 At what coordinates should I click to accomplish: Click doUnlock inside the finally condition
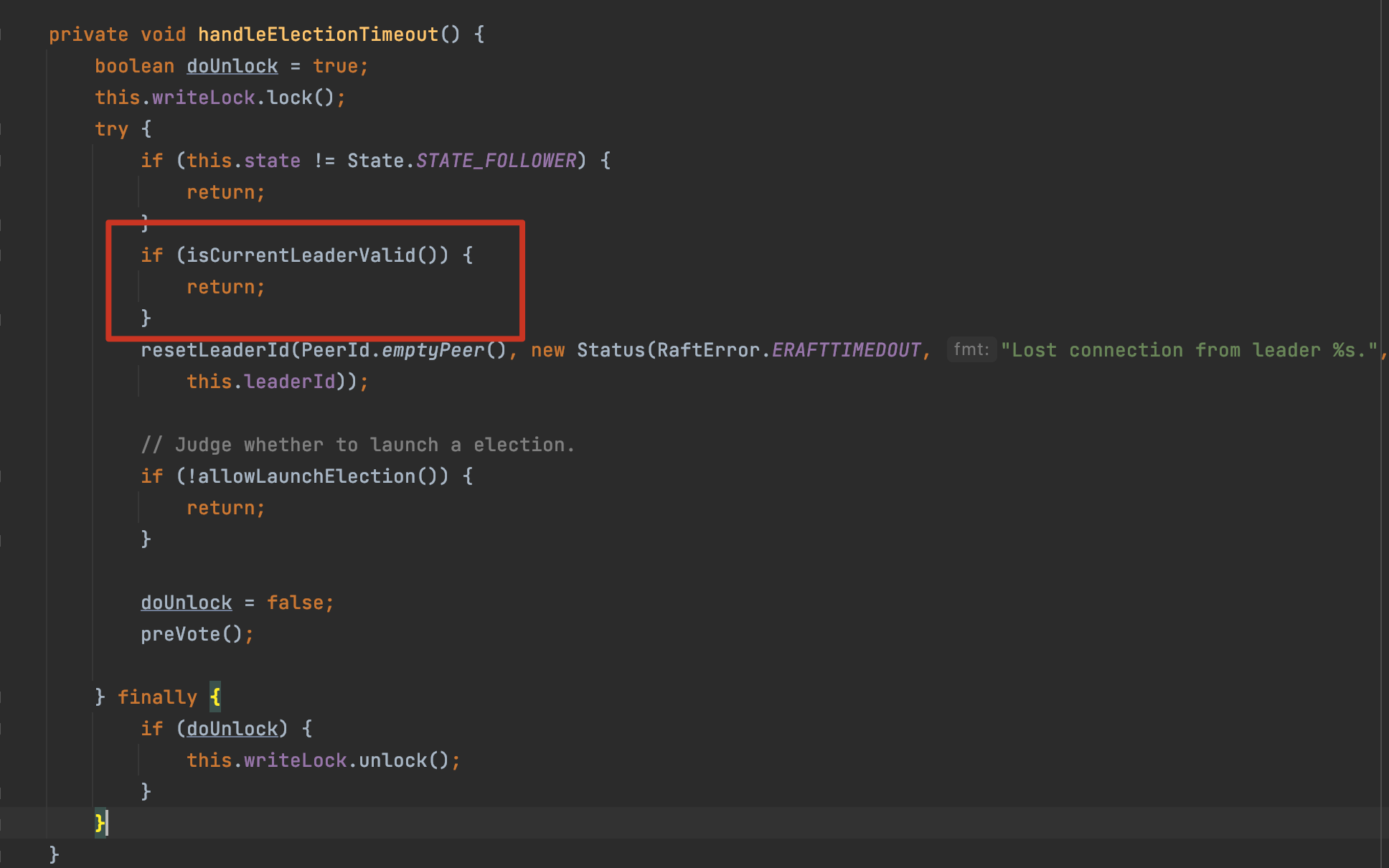[x=232, y=729]
